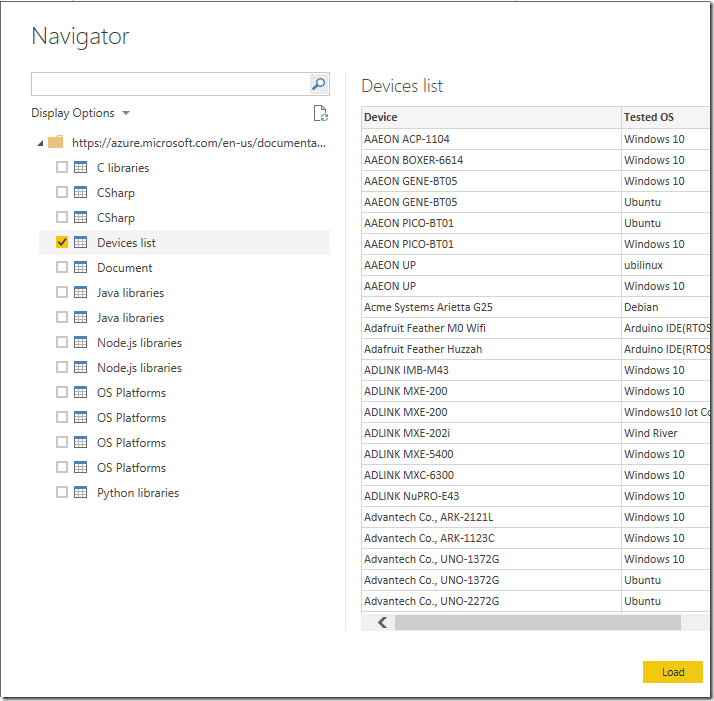Click inside the Navigator search field
Image resolution: width=714 pixels, height=701 pixels.
171,84
